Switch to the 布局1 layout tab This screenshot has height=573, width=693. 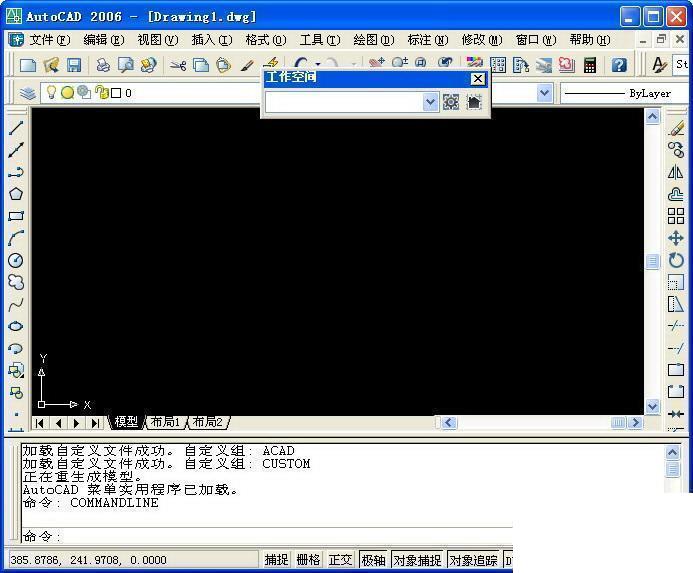pos(166,422)
